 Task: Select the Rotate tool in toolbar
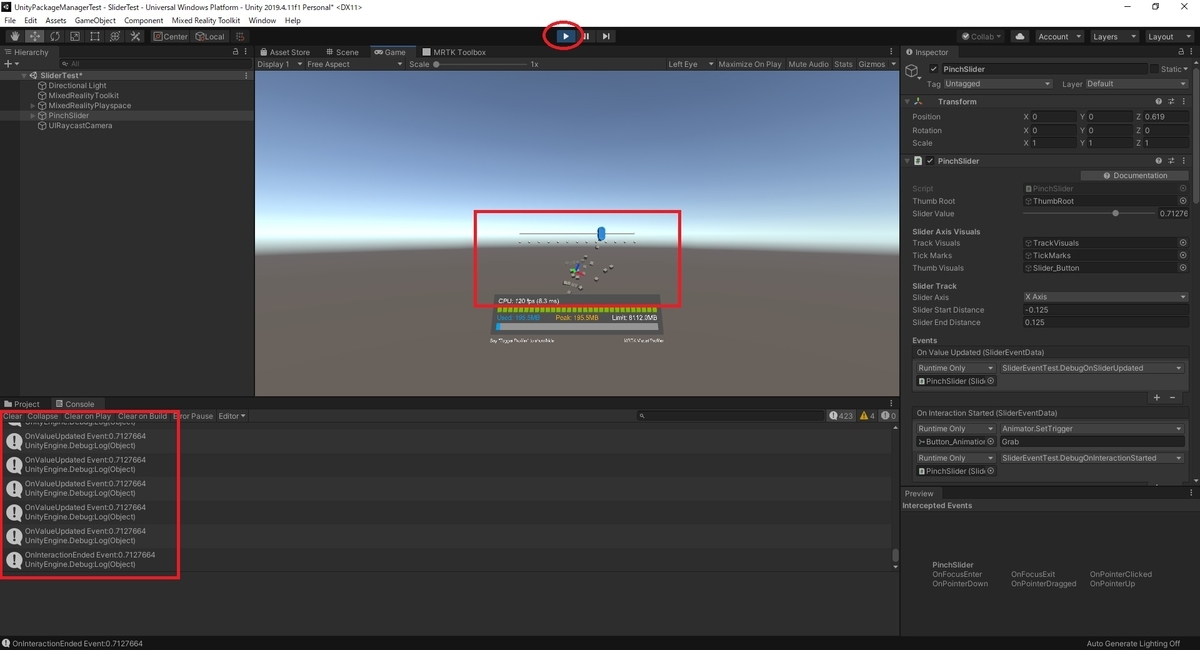coord(54,37)
